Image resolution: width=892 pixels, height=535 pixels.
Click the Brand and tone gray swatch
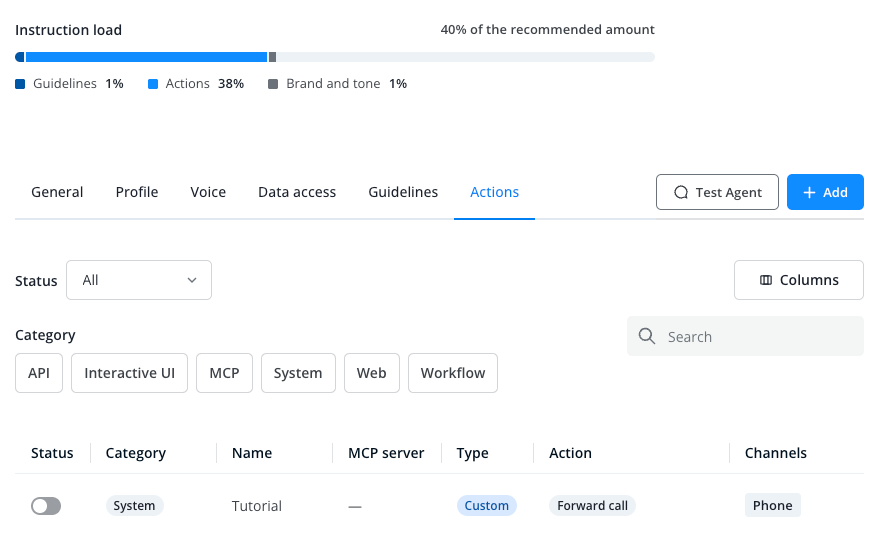(273, 84)
